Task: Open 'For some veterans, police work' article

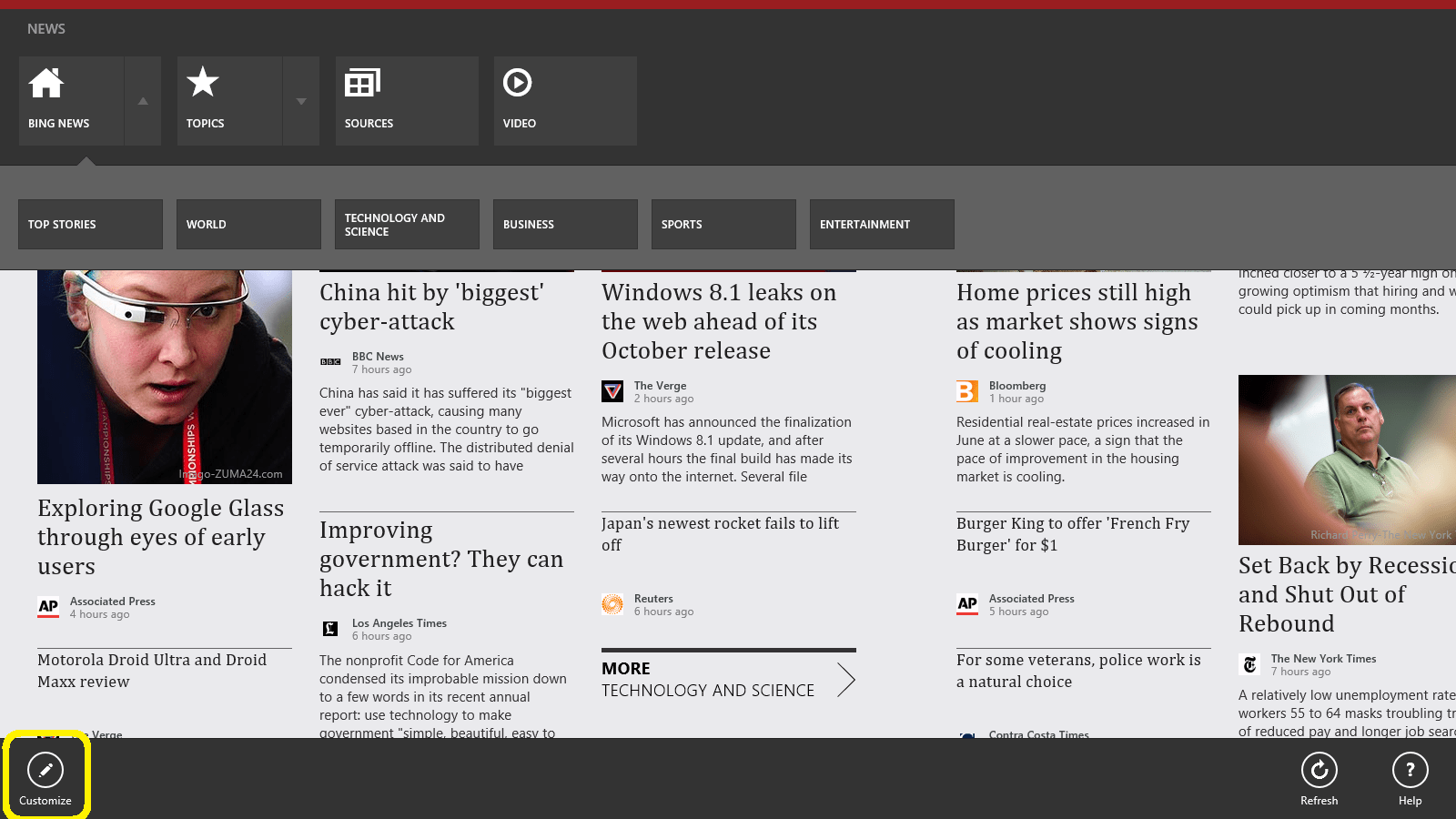Action: tap(1078, 671)
